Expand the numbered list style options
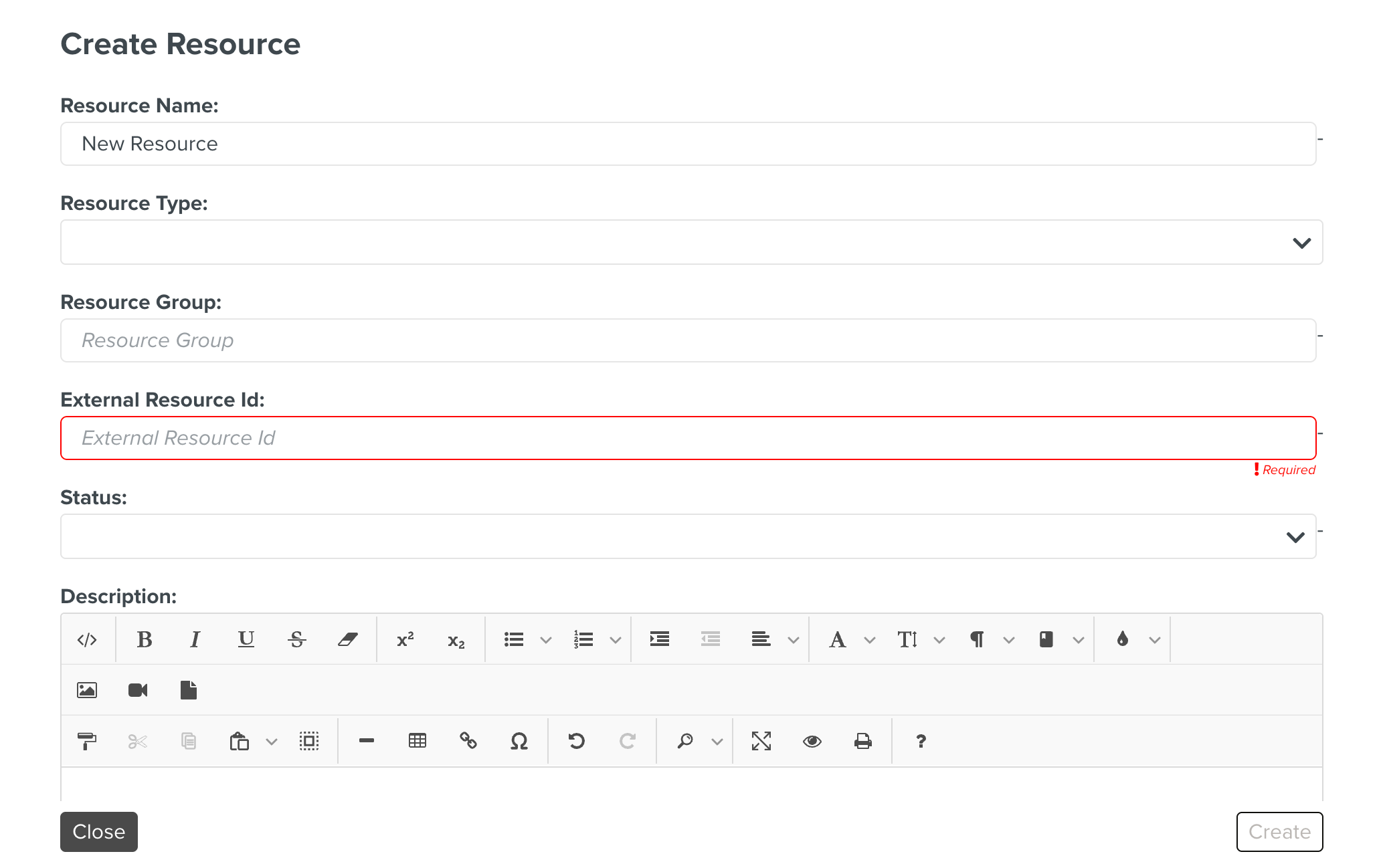Viewport: 1381px width, 868px height. [x=615, y=639]
